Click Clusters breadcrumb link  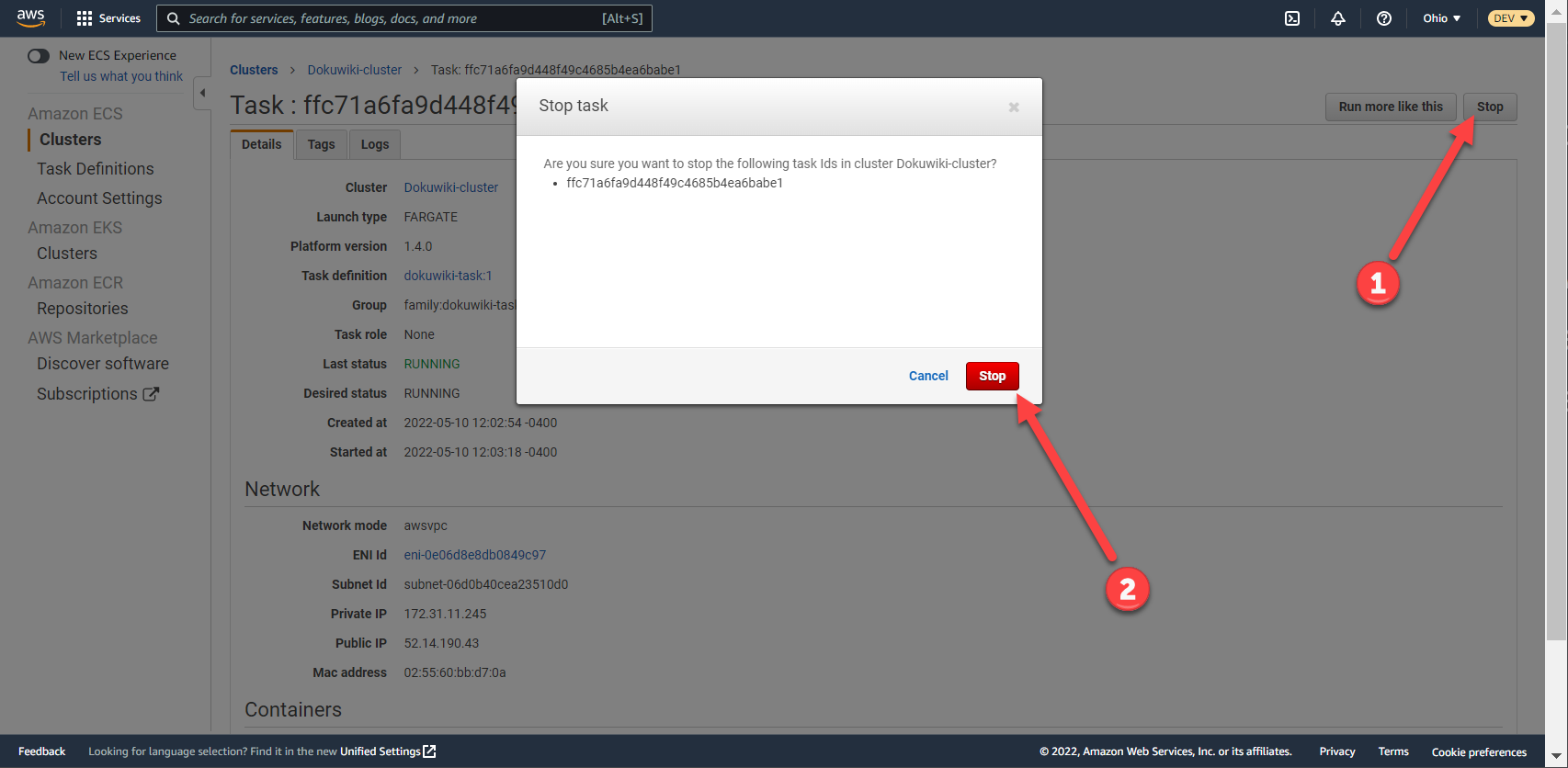pyautogui.click(x=254, y=70)
